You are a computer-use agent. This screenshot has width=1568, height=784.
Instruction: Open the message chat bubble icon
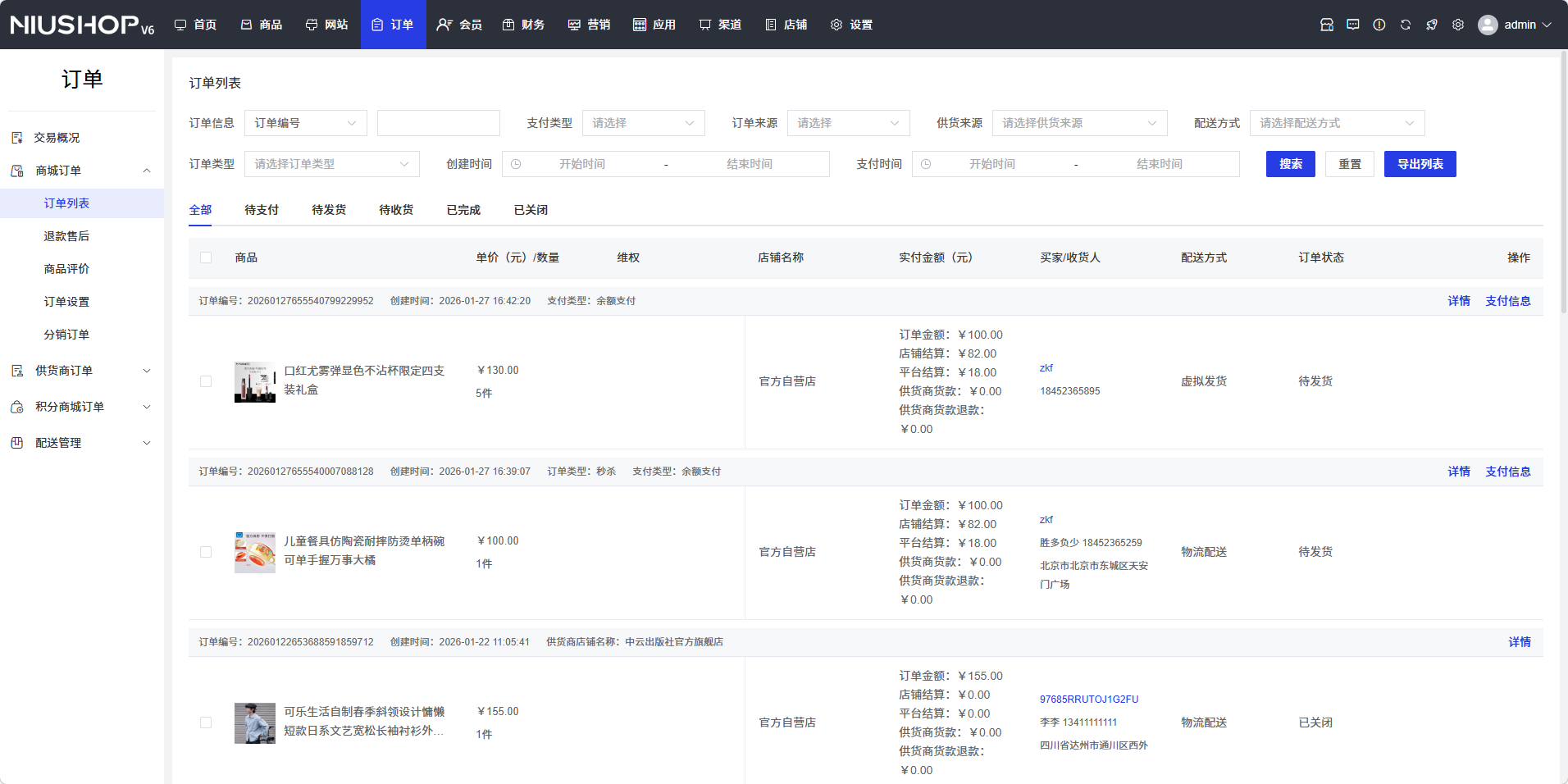pos(1352,25)
